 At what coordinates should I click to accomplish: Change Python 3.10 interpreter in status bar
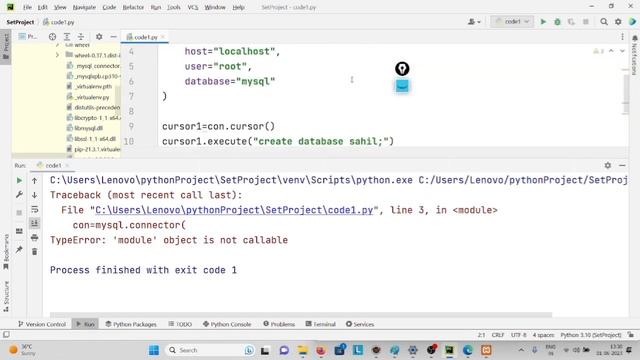591,335
